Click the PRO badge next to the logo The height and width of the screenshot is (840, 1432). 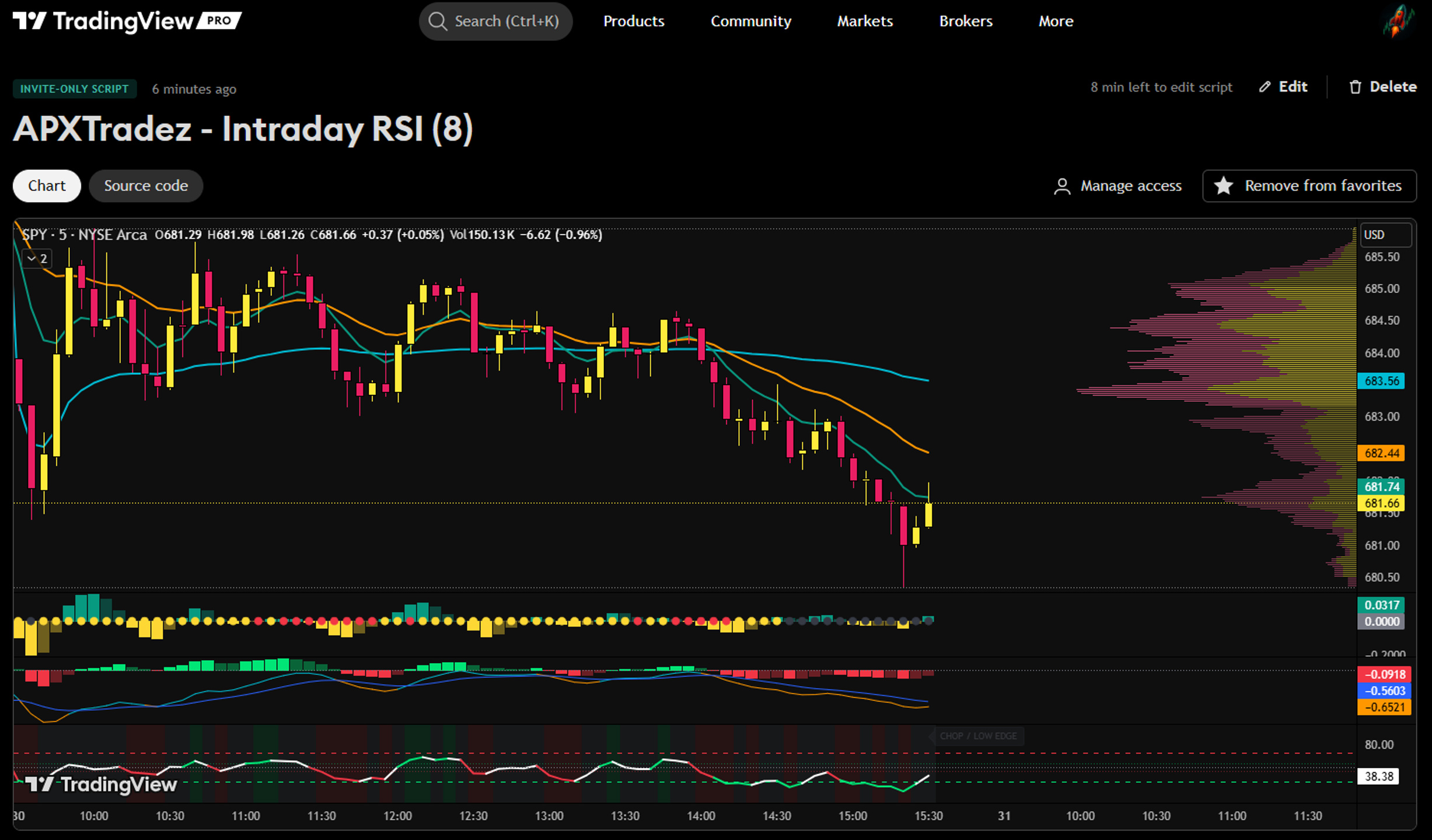(219, 20)
